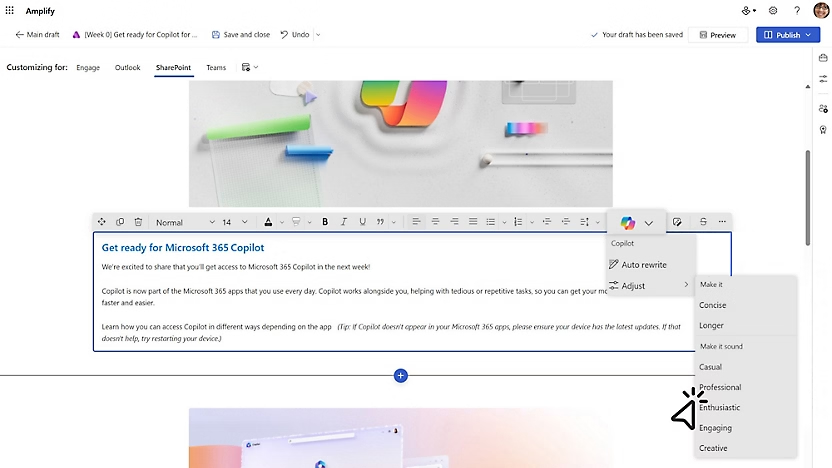Click the move web part icon
This screenshot has height=468, width=832.
pos(102,222)
